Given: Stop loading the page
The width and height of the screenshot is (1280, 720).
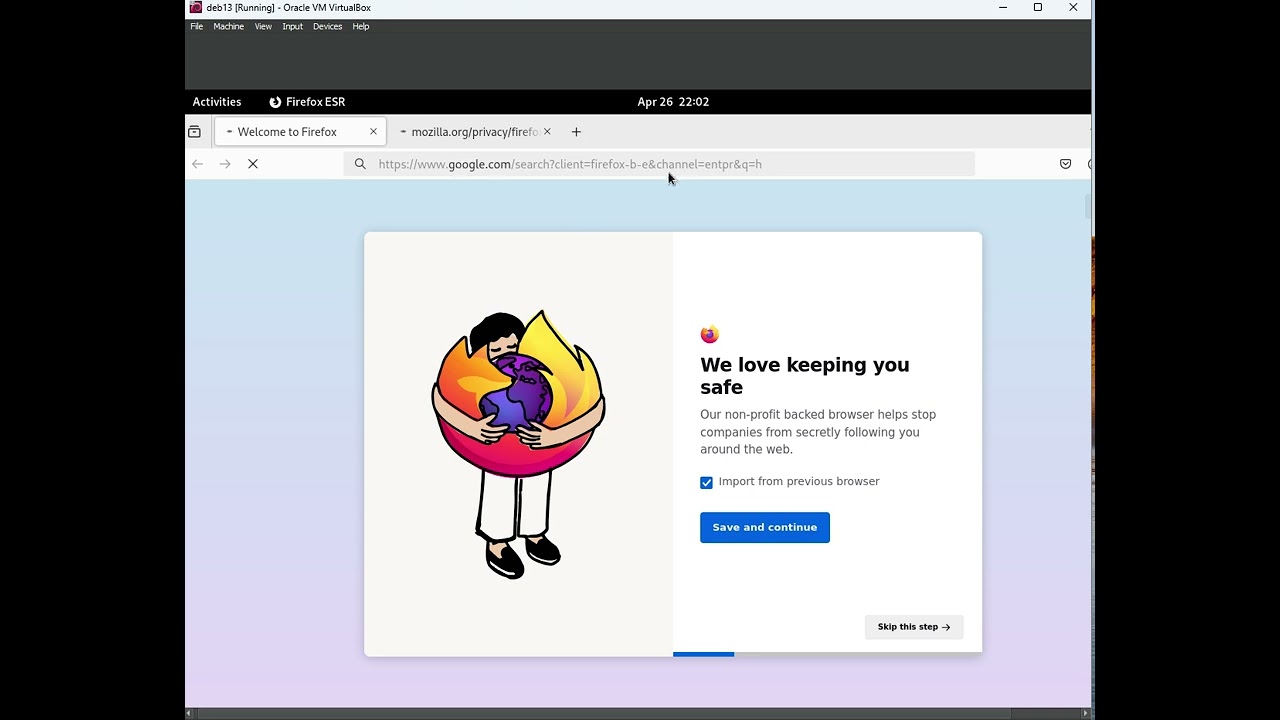Looking at the screenshot, I should coord(253,164).
